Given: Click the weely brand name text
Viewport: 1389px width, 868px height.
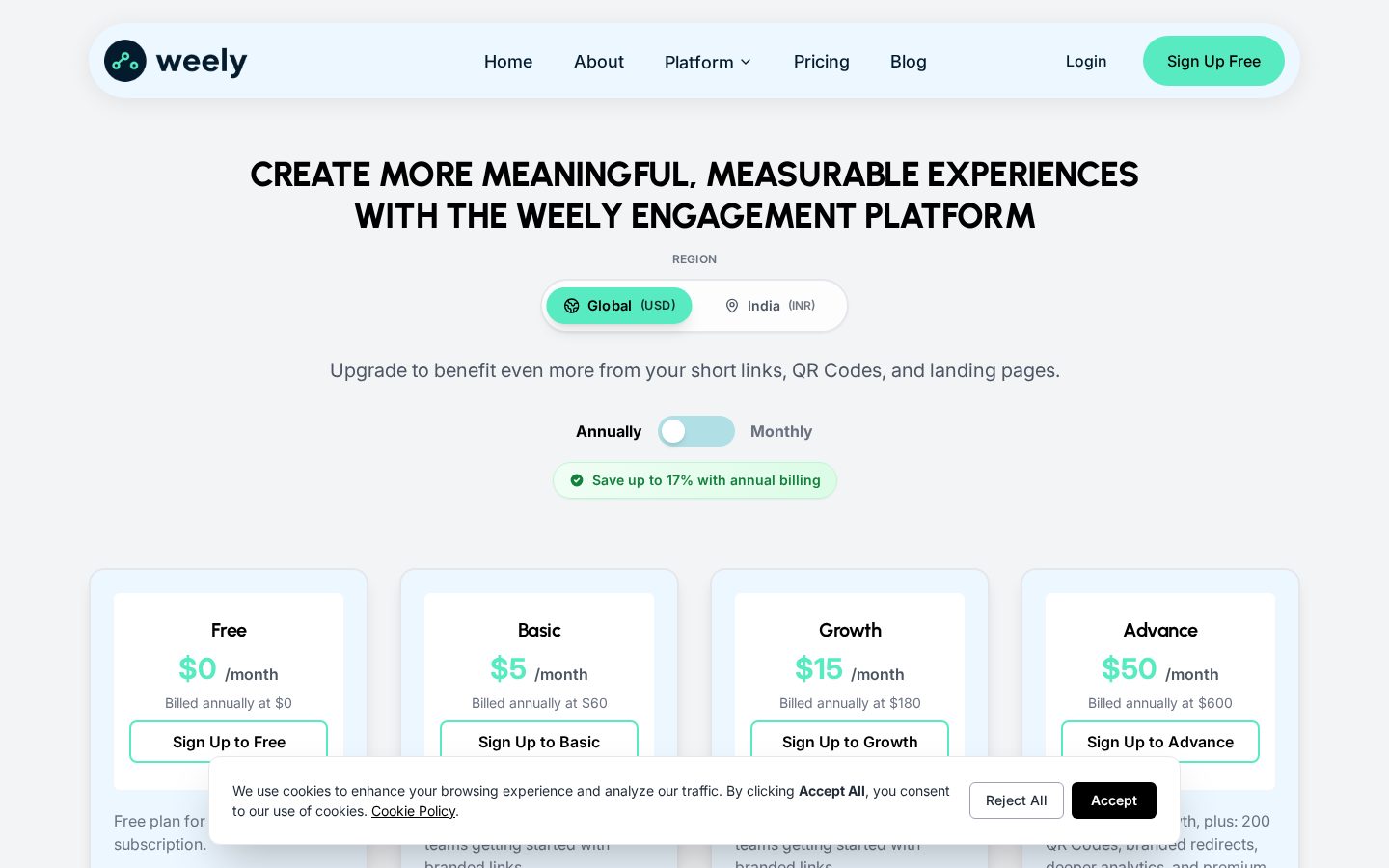Looking at the screenshot, I should pyautogui.click(x=202, y=62).
